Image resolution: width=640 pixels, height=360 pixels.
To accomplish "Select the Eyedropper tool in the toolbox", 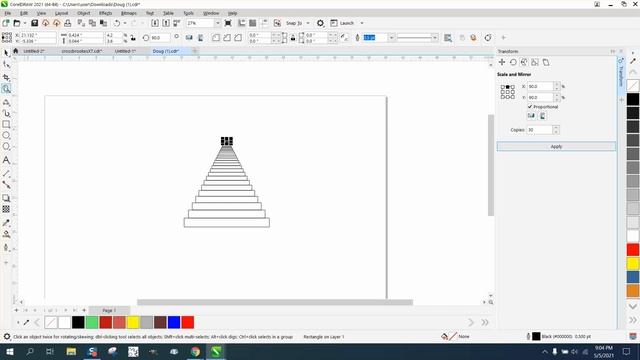I will (x=6, y=223).
